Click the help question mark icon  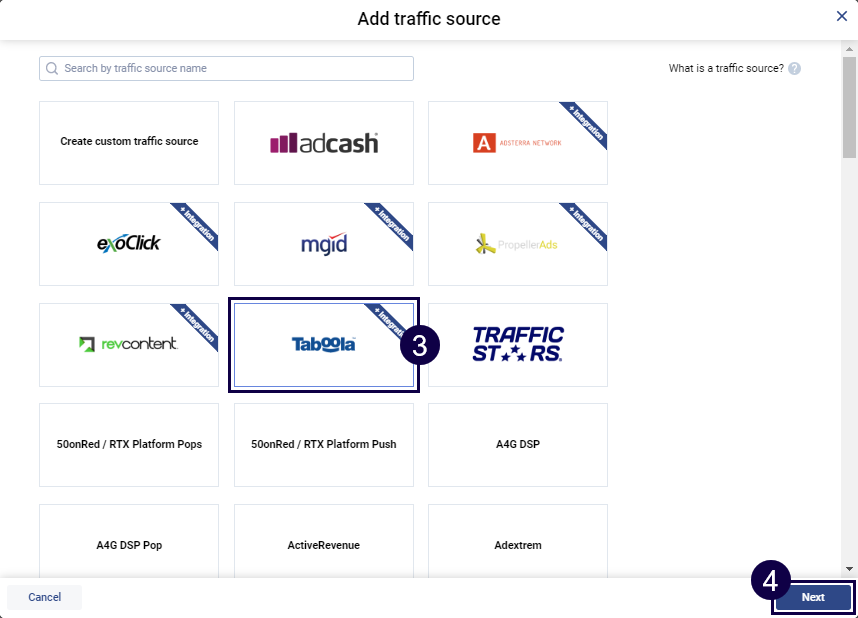(x=794, y=69)
